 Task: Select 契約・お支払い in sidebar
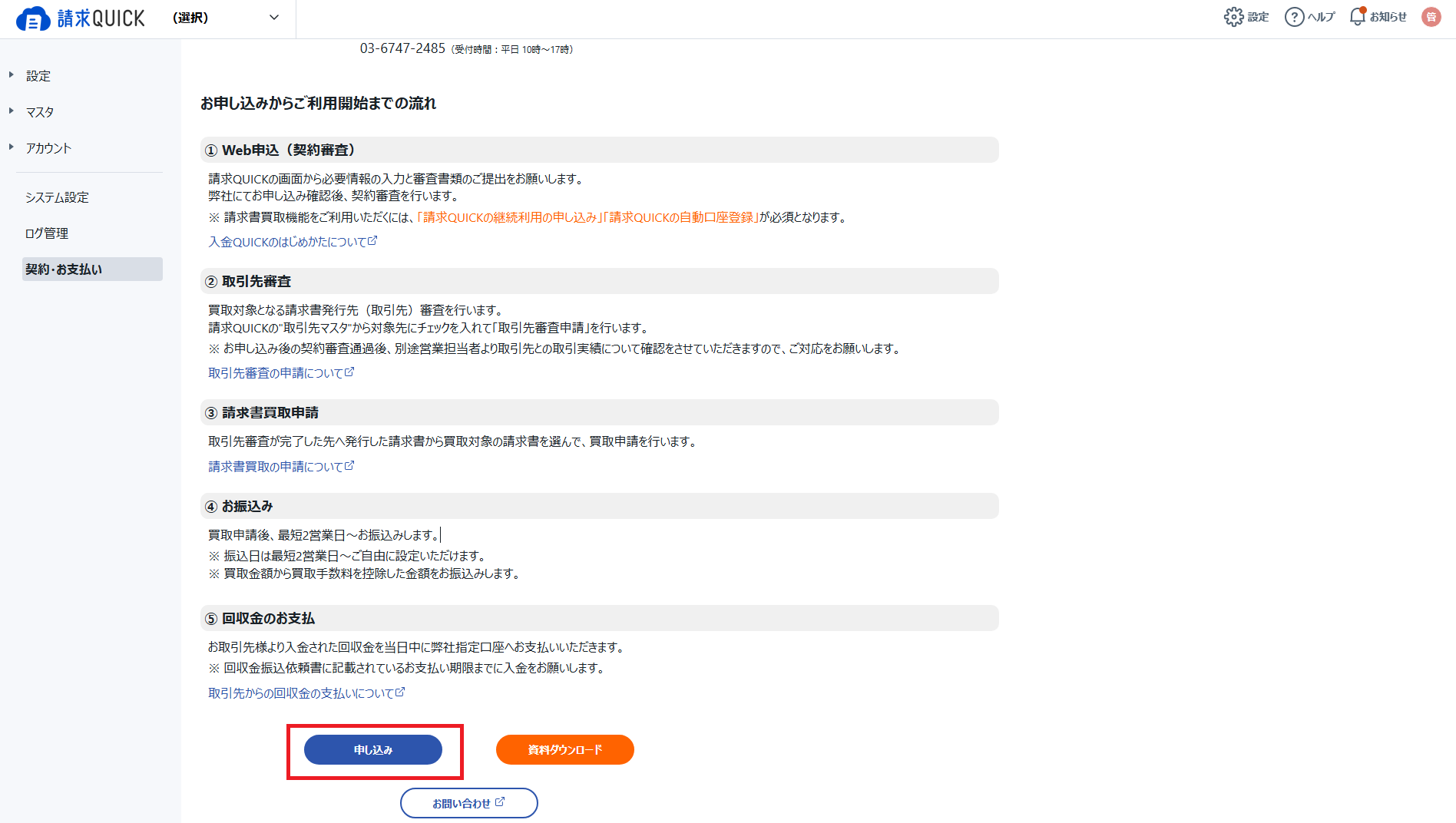[92, 269]
